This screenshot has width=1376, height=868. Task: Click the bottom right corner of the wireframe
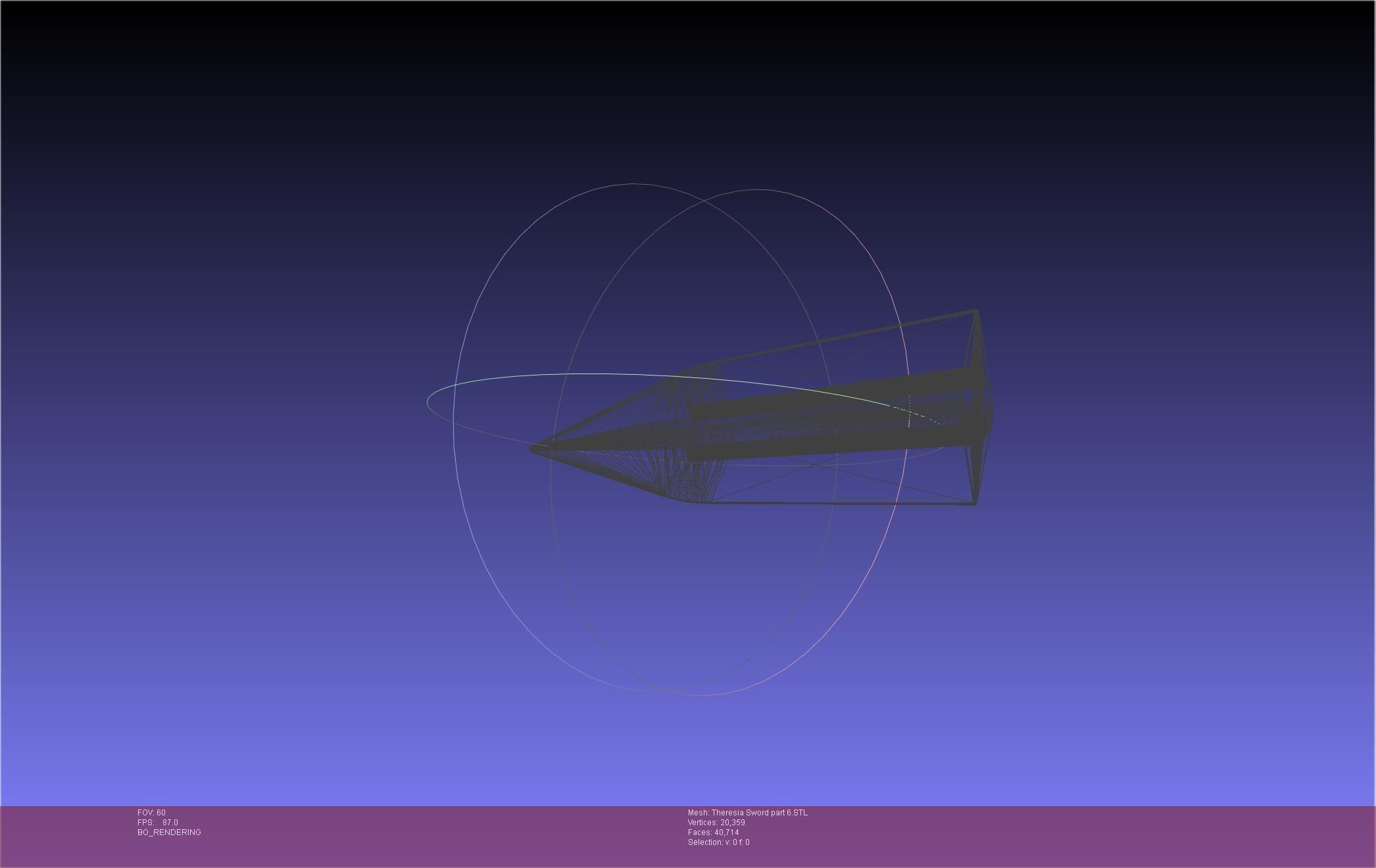[974, 504]
